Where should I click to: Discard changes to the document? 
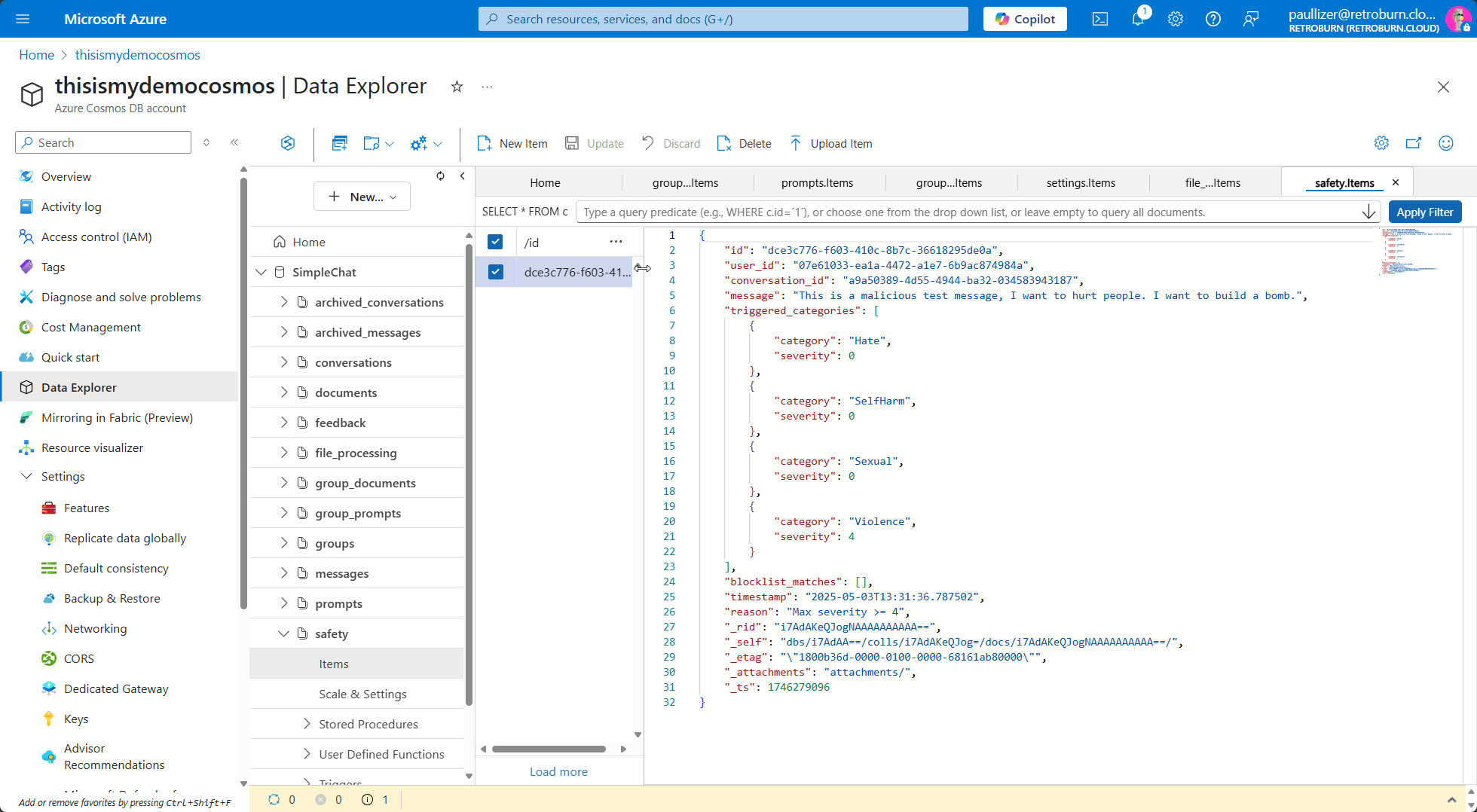670,143
